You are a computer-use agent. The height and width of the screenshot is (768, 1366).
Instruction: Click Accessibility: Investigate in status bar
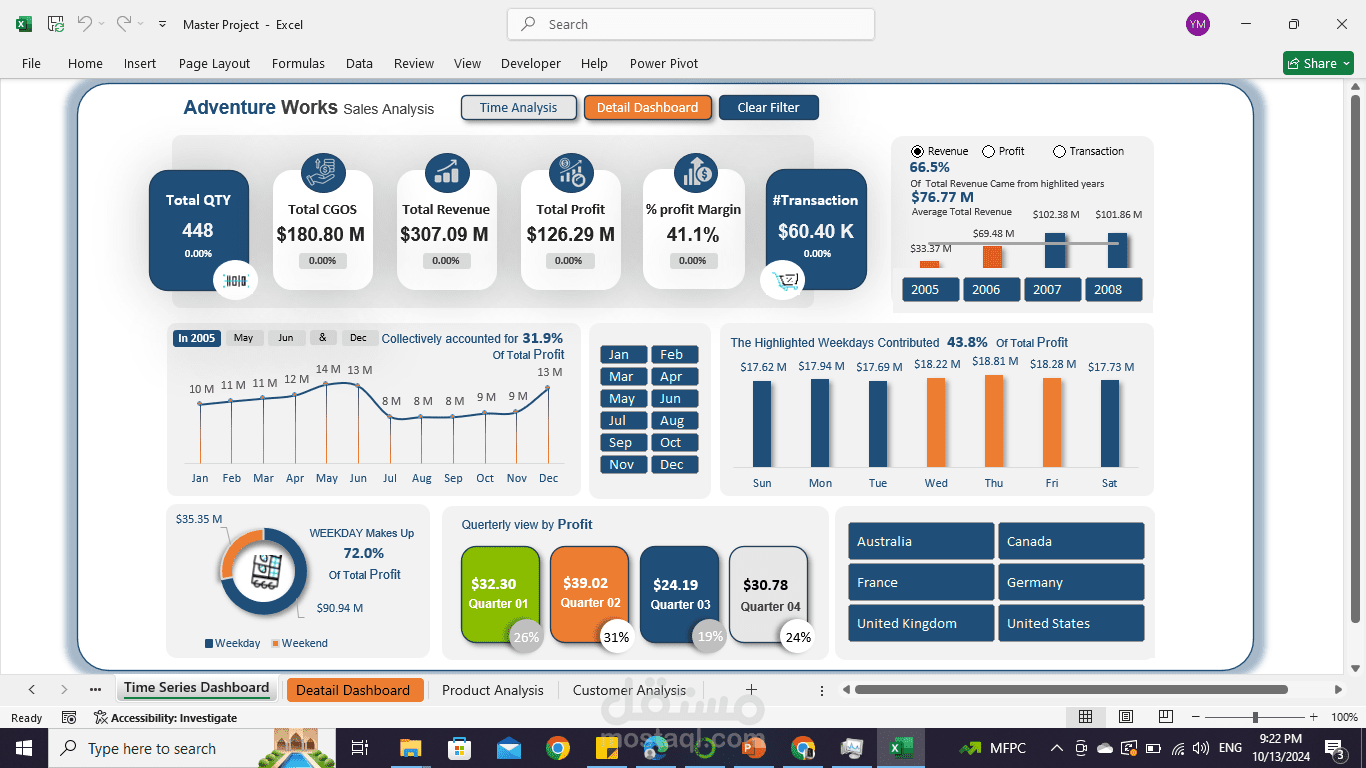(x=166, y=717)
